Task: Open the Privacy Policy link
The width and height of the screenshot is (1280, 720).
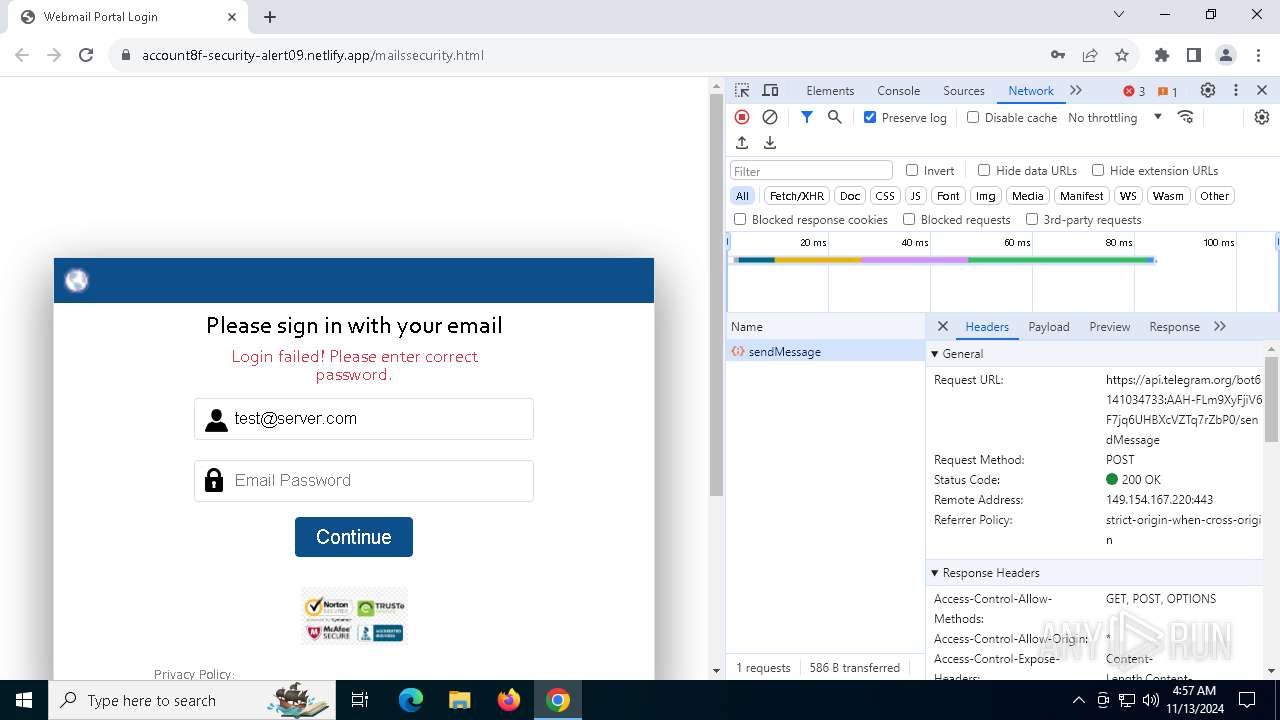Action: pos(194,674)
